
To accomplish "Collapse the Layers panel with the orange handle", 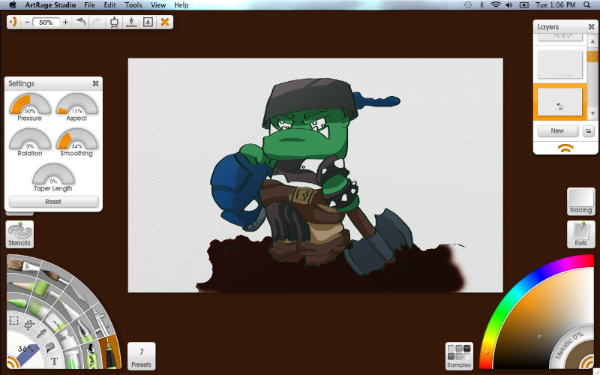I will 566,148.
